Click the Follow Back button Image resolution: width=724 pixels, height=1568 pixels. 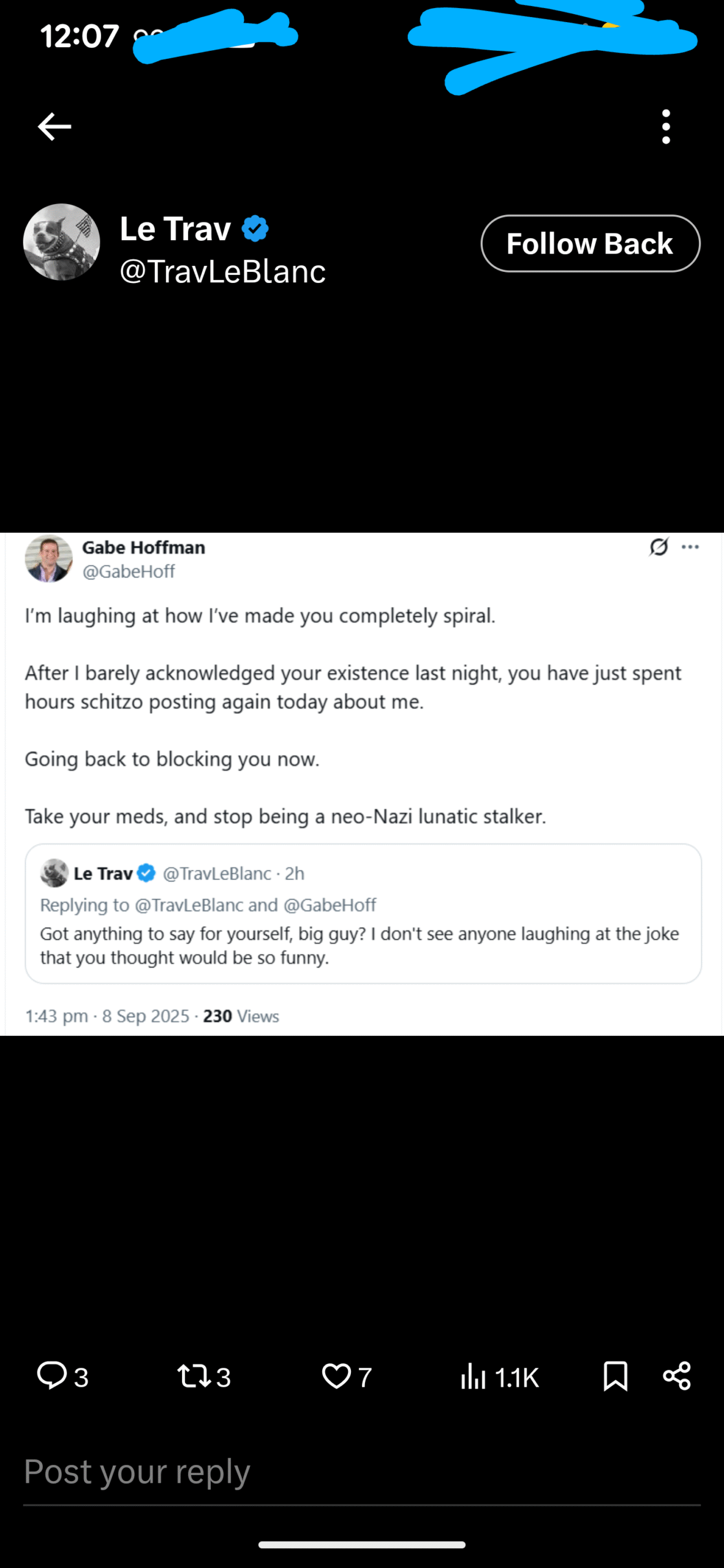pyautogui.click(x=590, y=243)
